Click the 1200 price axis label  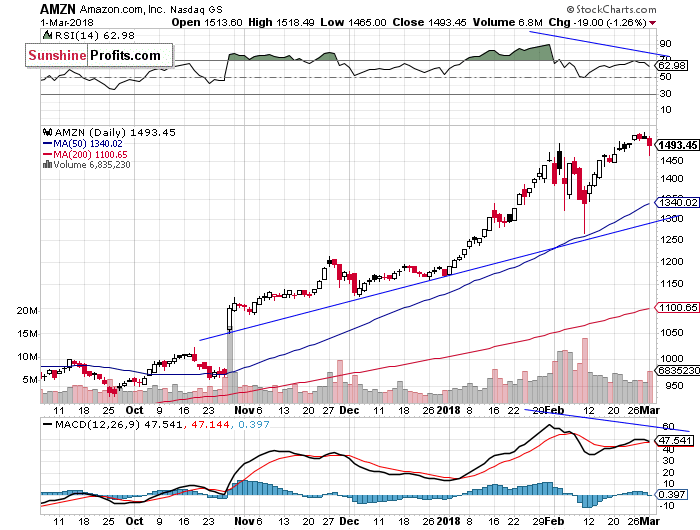672,262
